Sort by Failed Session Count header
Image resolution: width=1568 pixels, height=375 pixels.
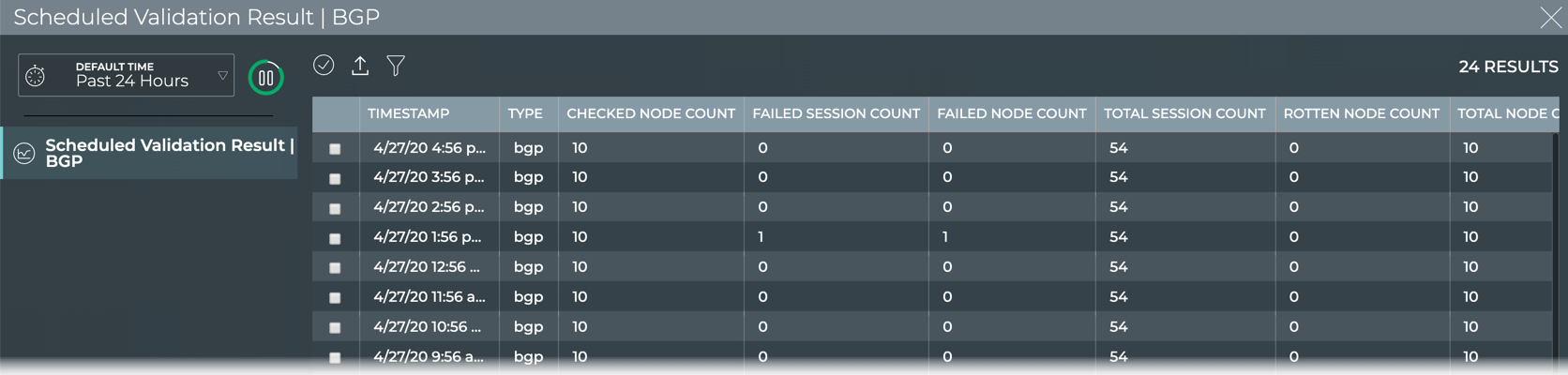pos(836,113)
